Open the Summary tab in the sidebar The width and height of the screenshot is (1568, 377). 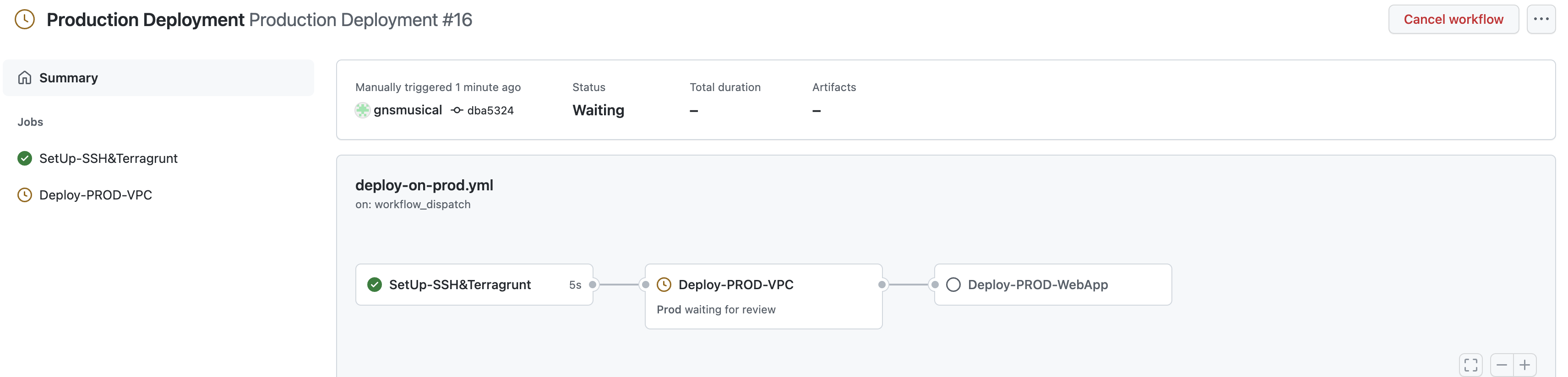click(68, 78)
